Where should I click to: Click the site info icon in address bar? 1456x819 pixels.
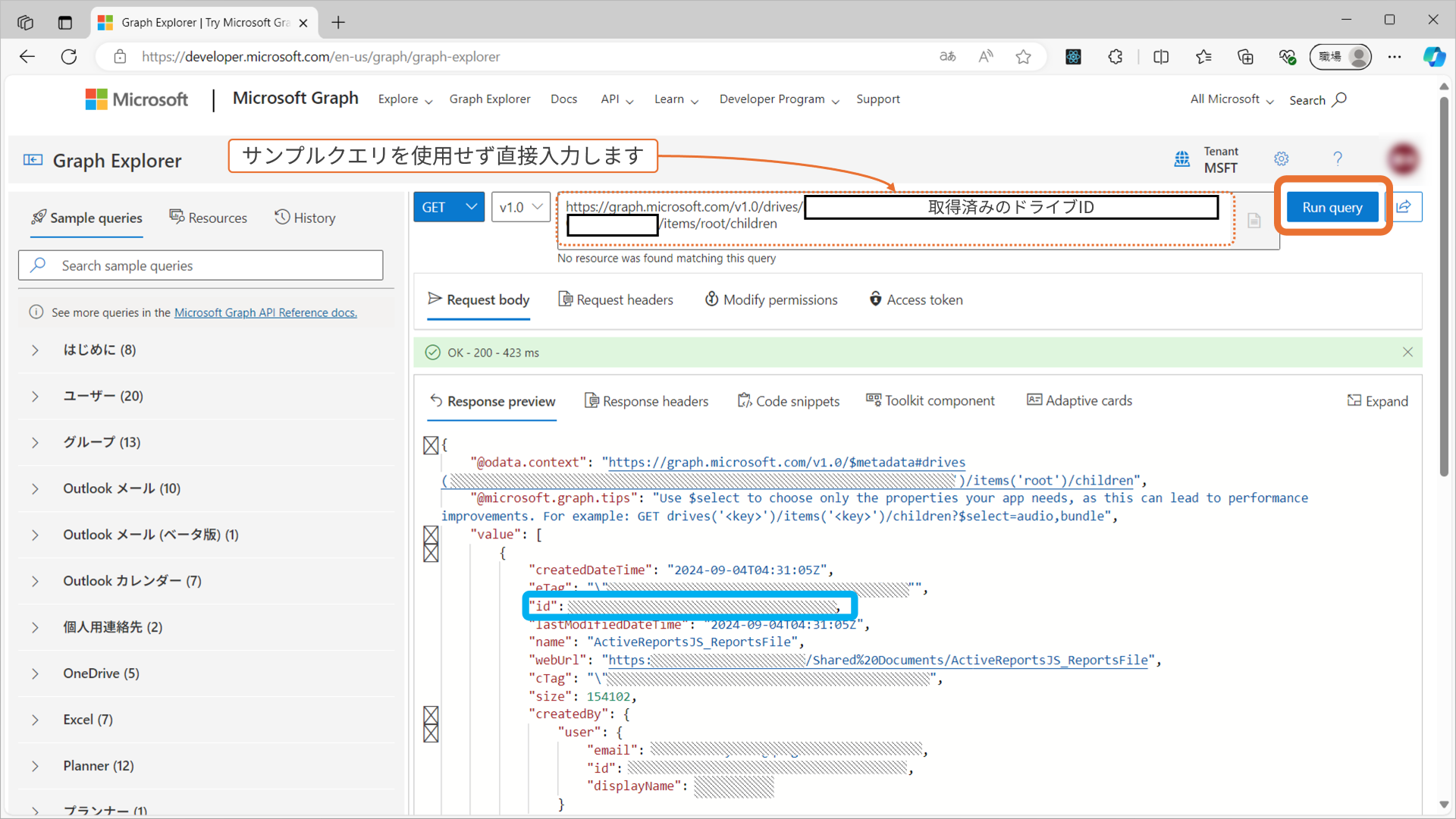click(x=120, y=57)
